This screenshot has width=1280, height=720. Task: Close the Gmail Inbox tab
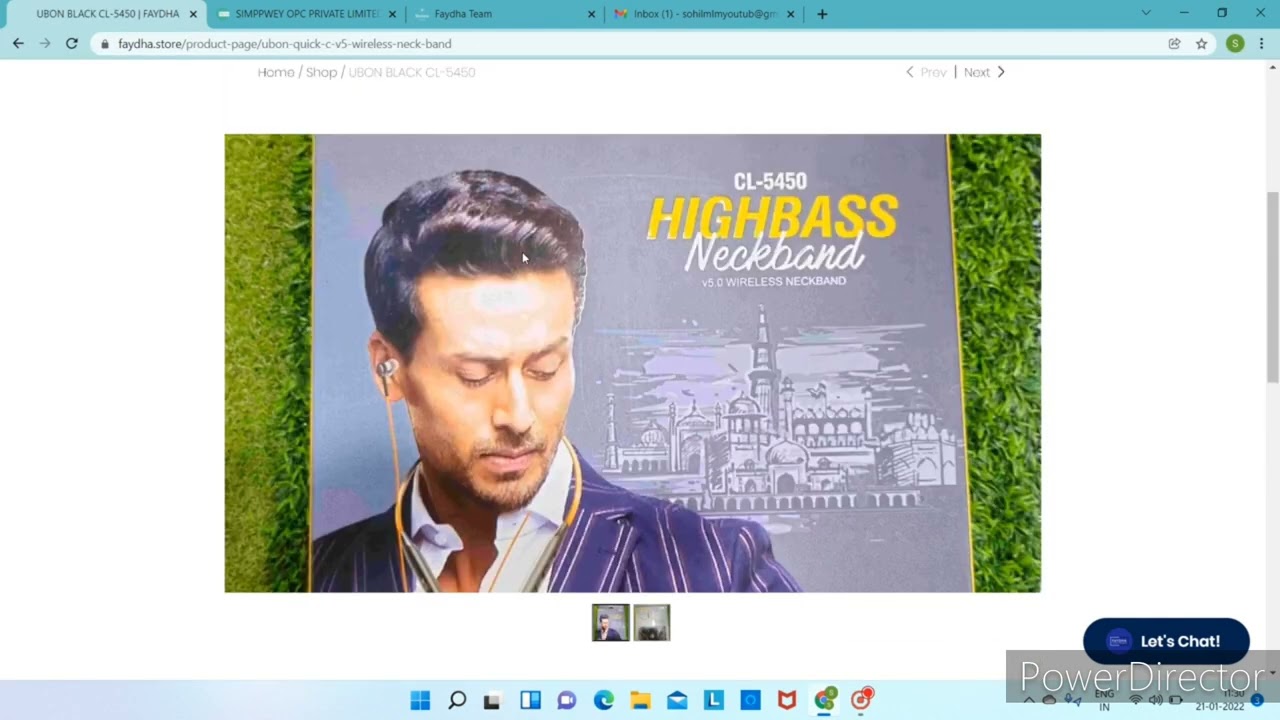tap(791, 14)
